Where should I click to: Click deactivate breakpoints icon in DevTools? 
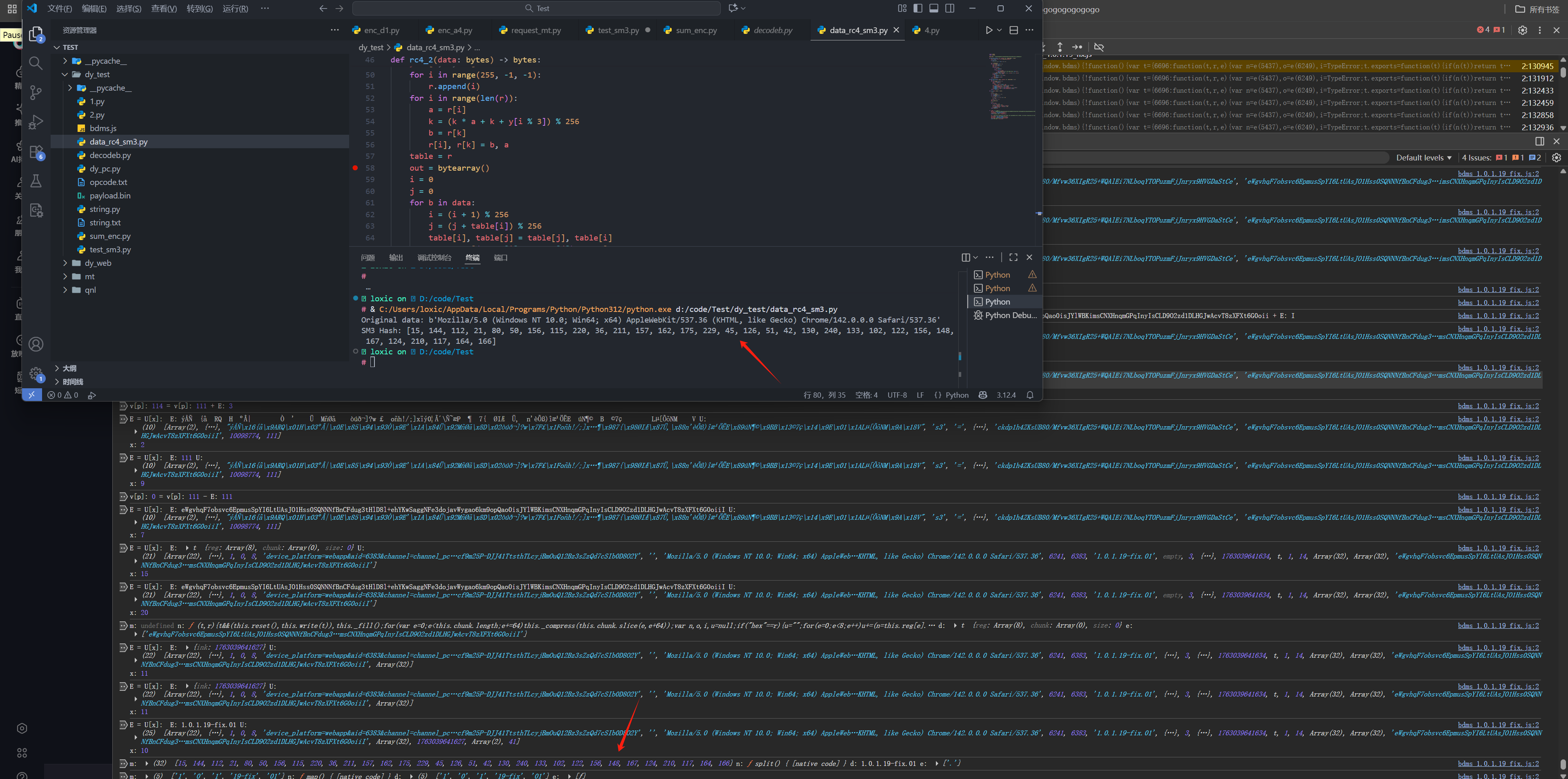click(x=1099, y=47)
